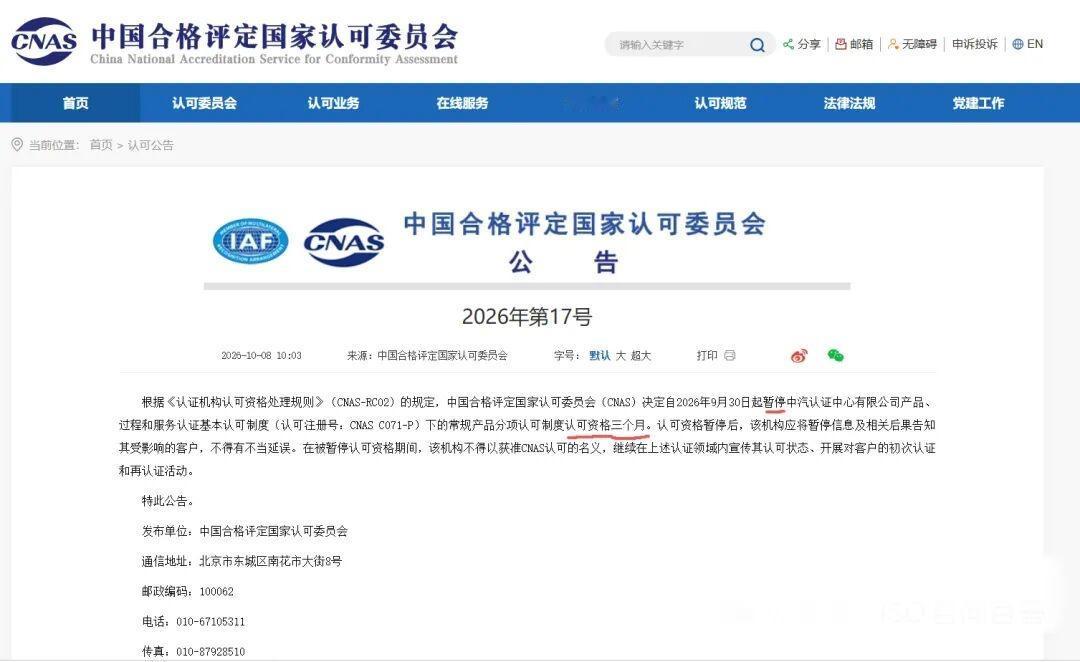This screenshot has width=1080, height=662.
Task: Open the 认可业务 navigation menu
Action: point(333,103)
